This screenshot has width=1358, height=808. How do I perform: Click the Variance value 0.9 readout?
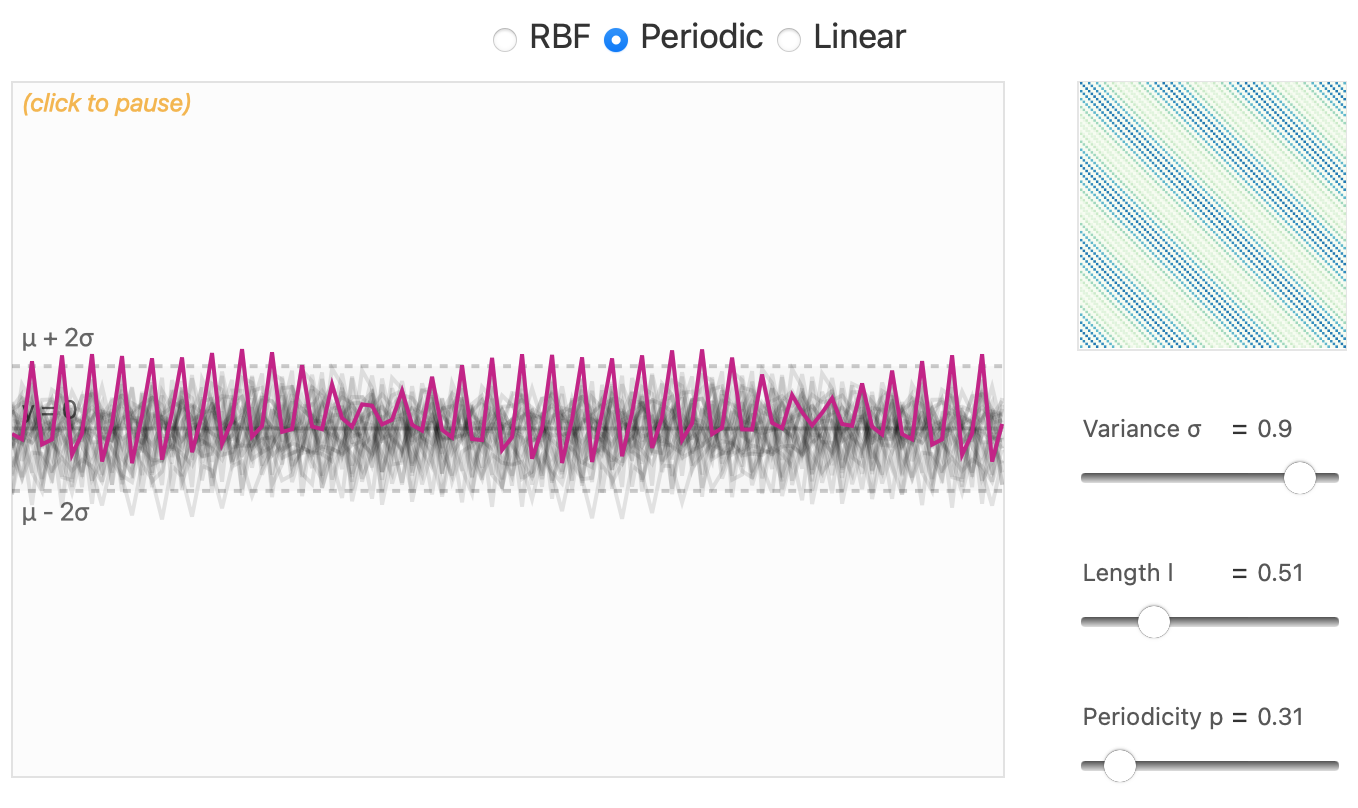coord(1275,429)
